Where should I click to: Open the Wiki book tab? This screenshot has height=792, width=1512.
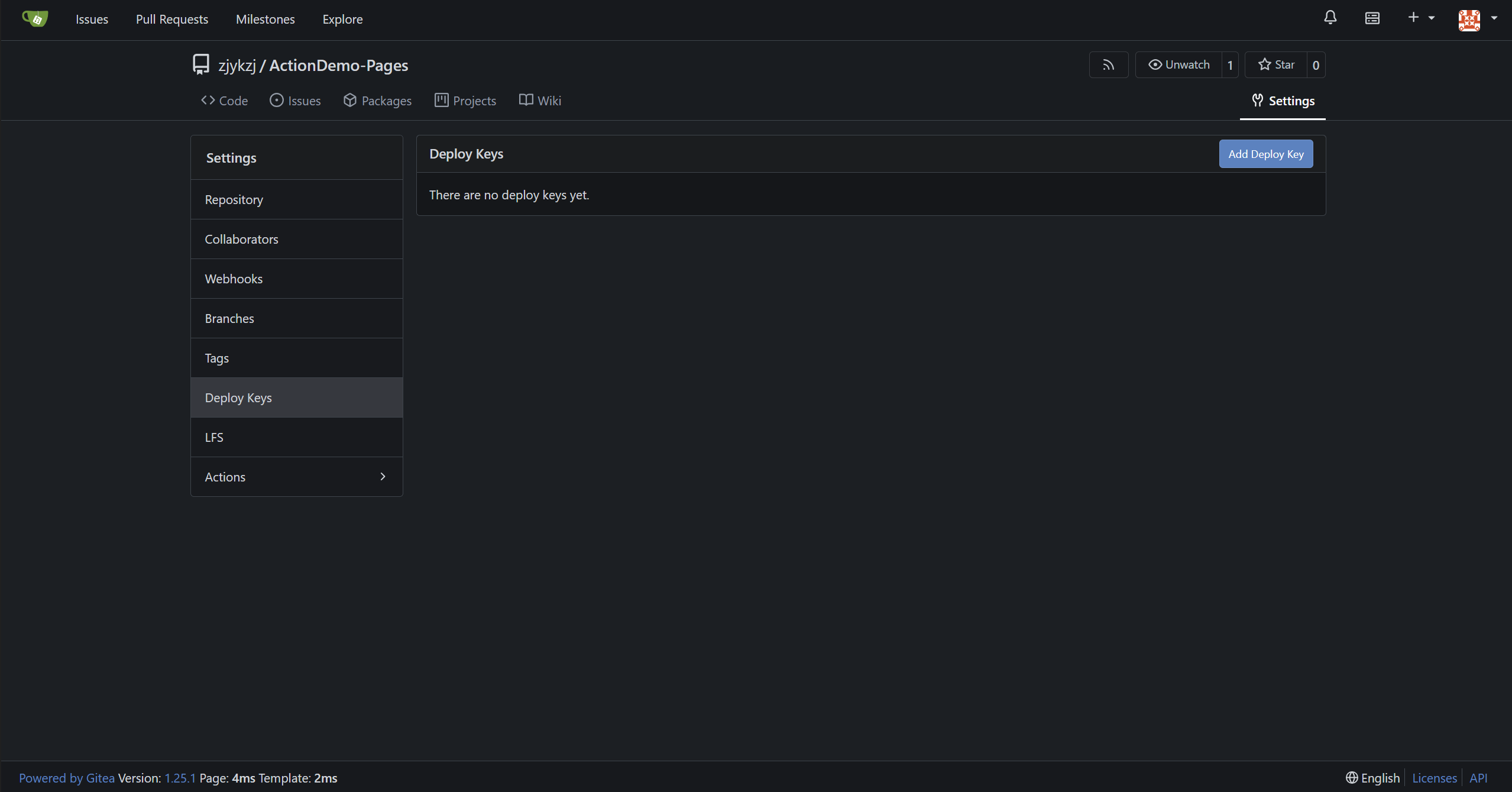(540, 101)
